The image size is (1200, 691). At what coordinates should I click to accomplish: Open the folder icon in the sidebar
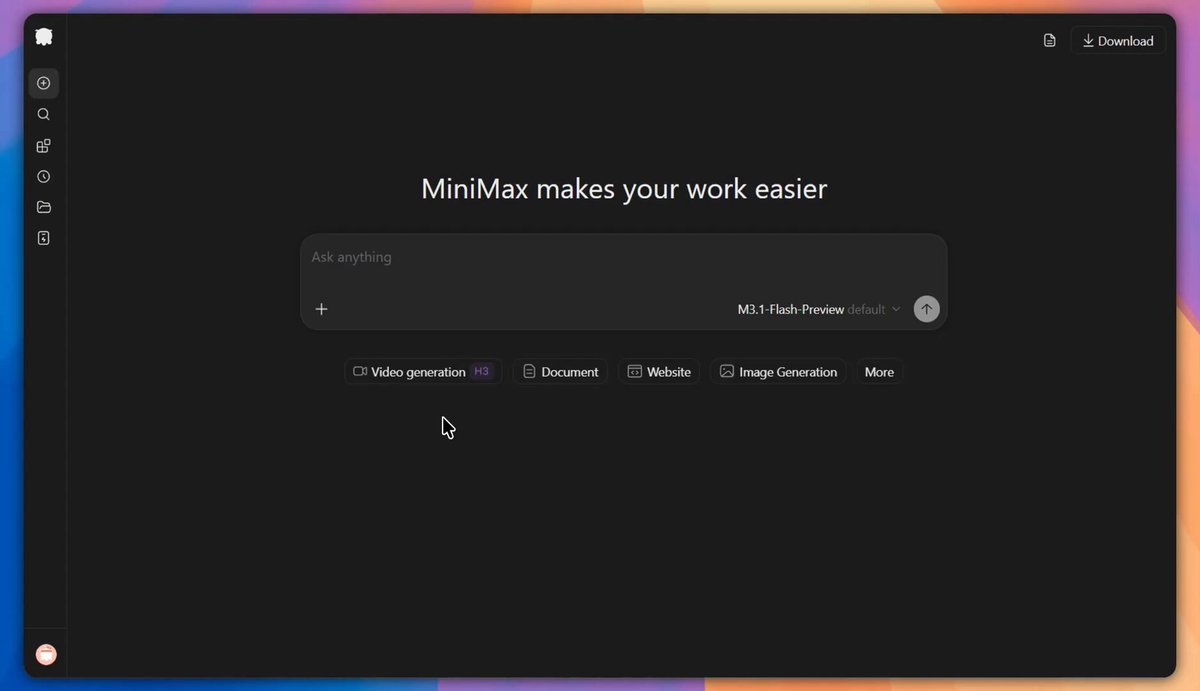pyautogui.click(x=44, y=207)
